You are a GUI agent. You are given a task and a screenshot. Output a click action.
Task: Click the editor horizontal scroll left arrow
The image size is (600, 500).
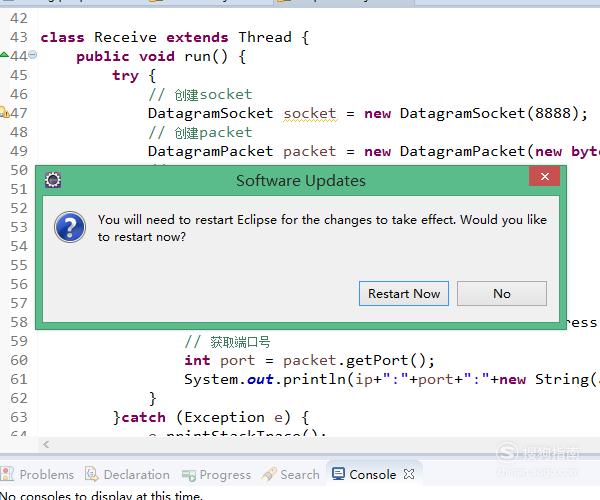46,444
